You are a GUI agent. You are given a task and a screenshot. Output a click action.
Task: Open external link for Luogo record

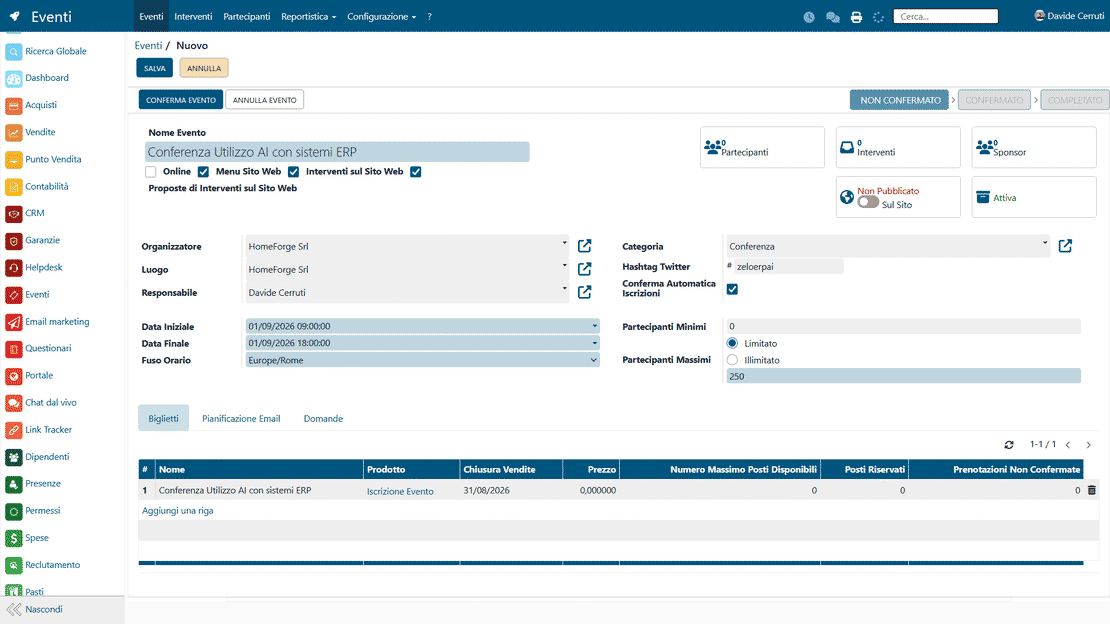585,269
